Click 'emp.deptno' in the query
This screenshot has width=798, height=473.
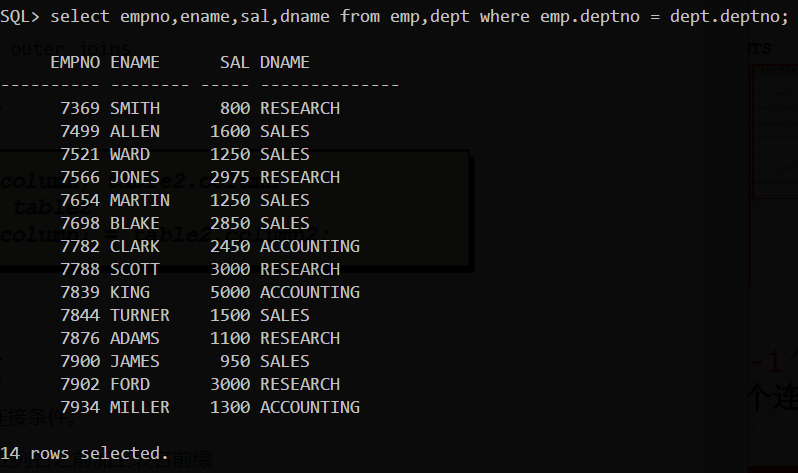click(590, 17)
